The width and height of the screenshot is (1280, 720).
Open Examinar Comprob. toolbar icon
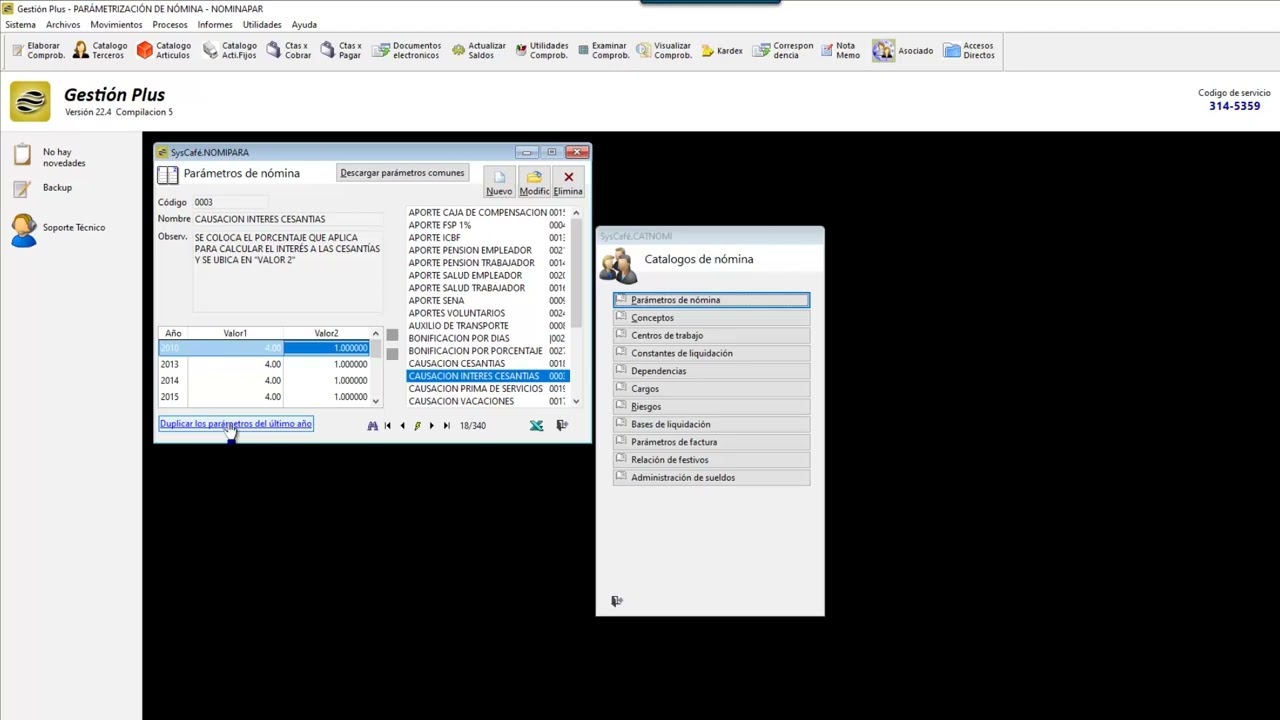pyautogui.click(x=602, y=50)
